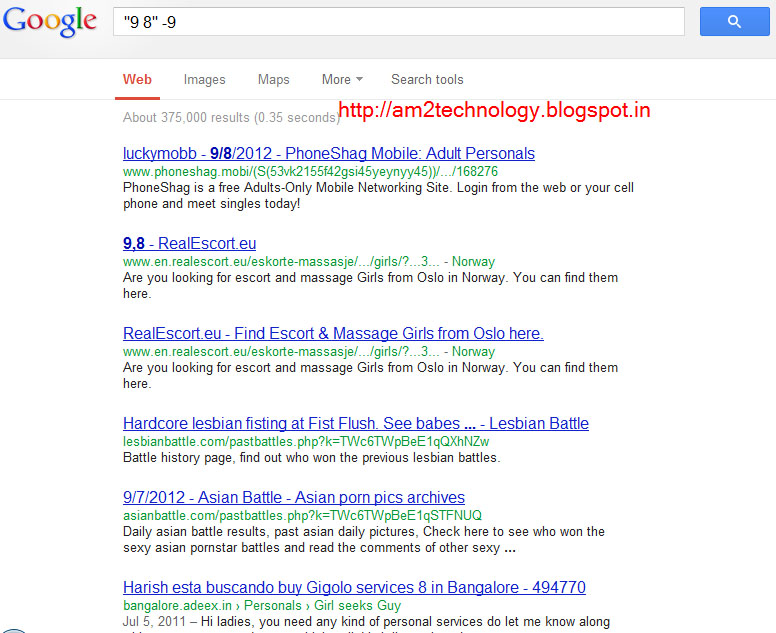Open the 9/7/2012 Asian Battle result
Screen dimensions: 776x633
(294, 497)
